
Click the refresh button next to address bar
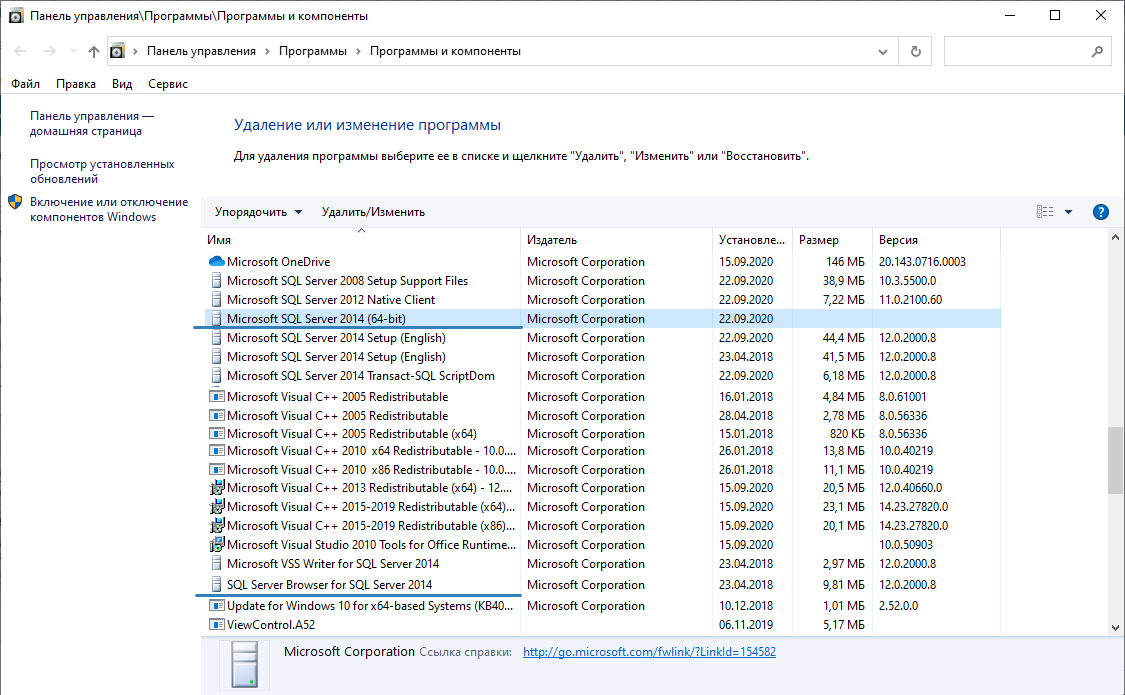click(915, 51)
